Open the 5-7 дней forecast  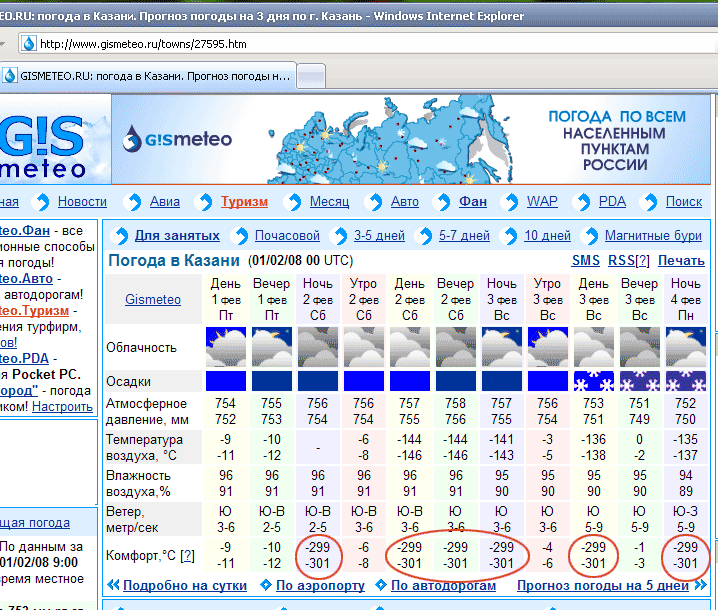point(464,235)
